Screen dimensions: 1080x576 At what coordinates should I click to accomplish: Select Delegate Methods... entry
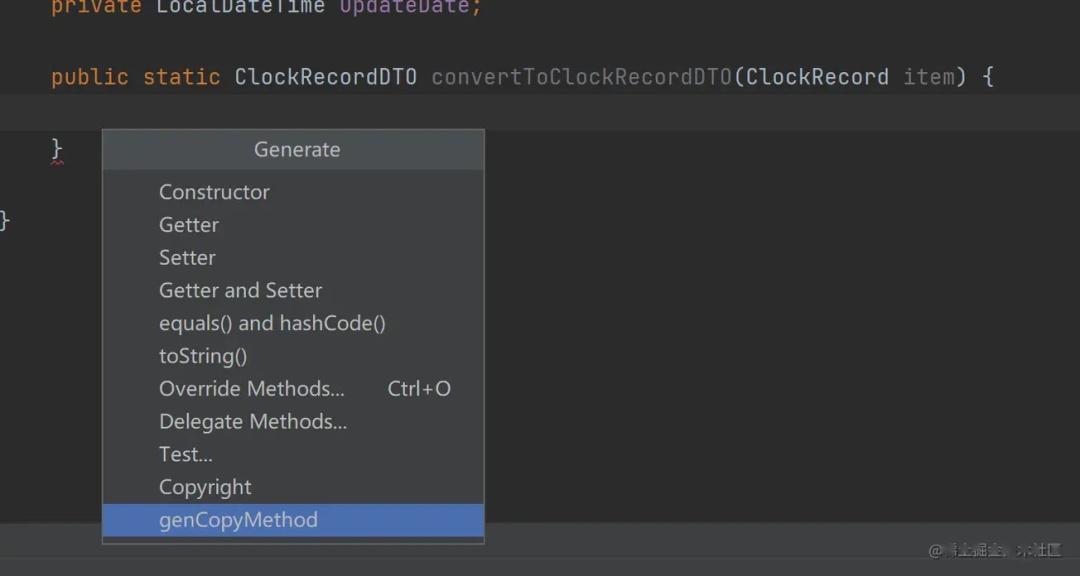[x=253, y=422]
